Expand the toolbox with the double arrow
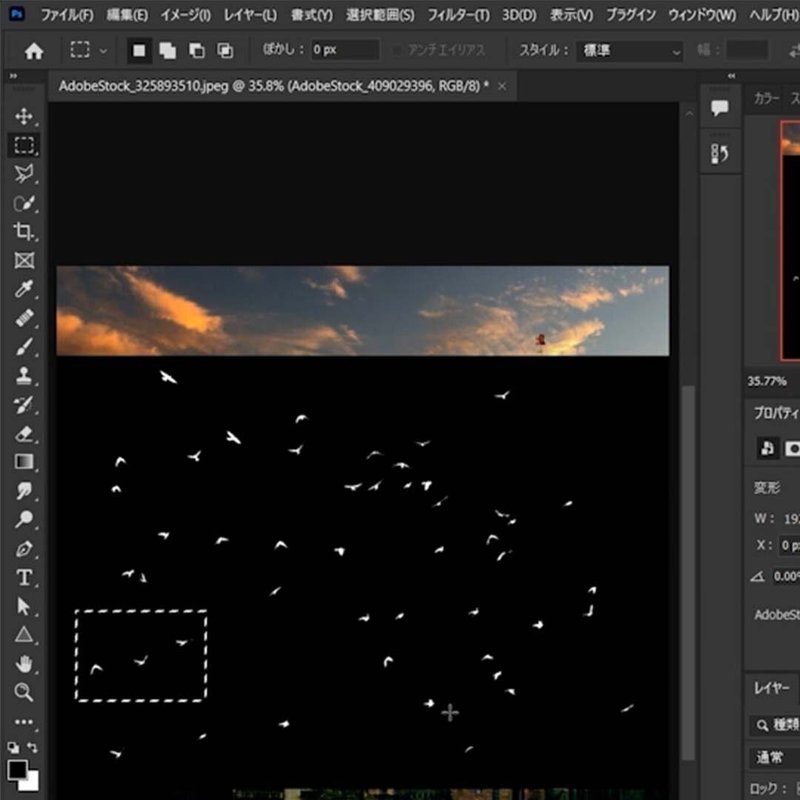Image resolution: width=800 pixels, height=800 pixels. [13, 76]
